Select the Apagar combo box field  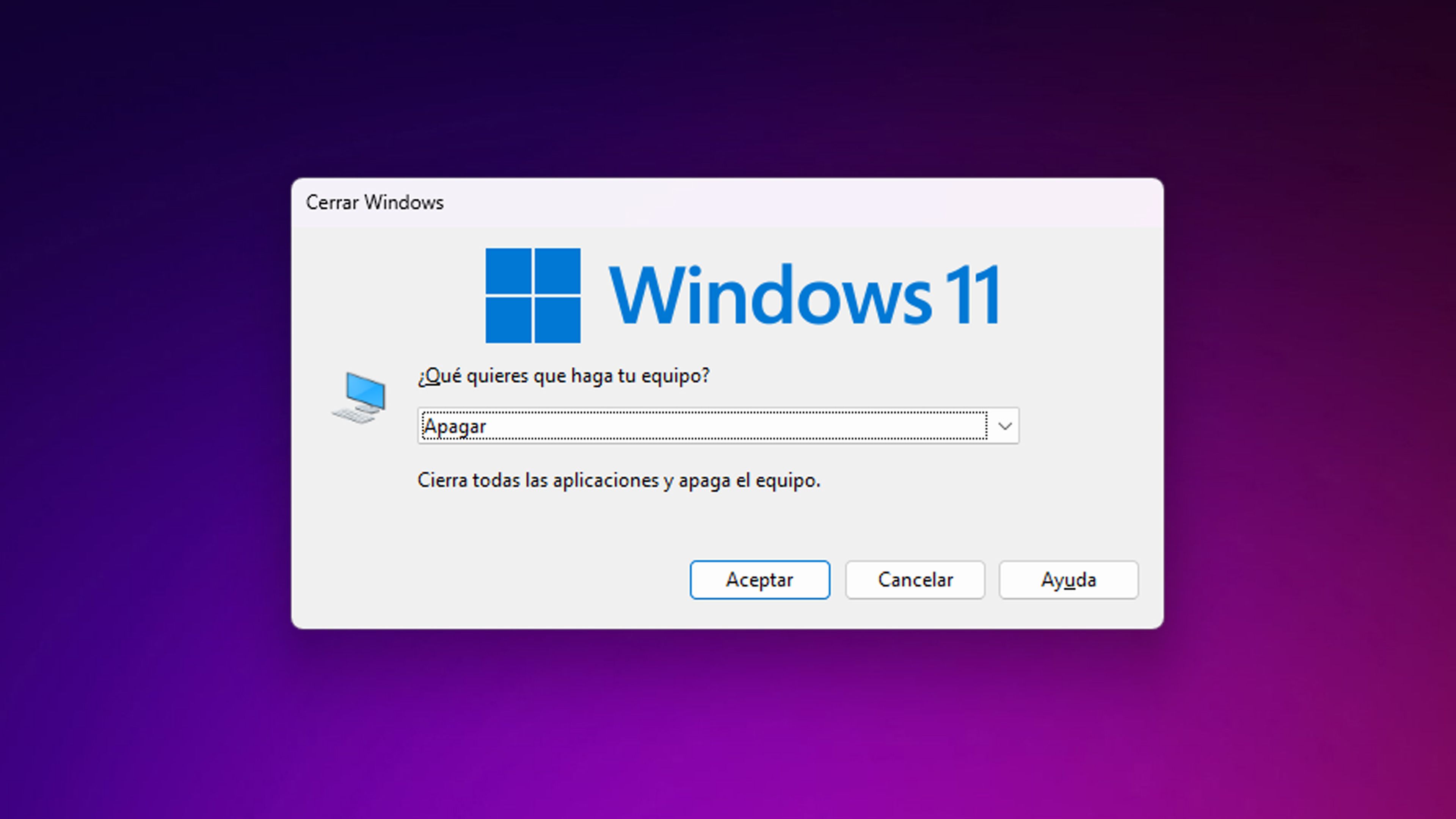click(x=719, y=426)
